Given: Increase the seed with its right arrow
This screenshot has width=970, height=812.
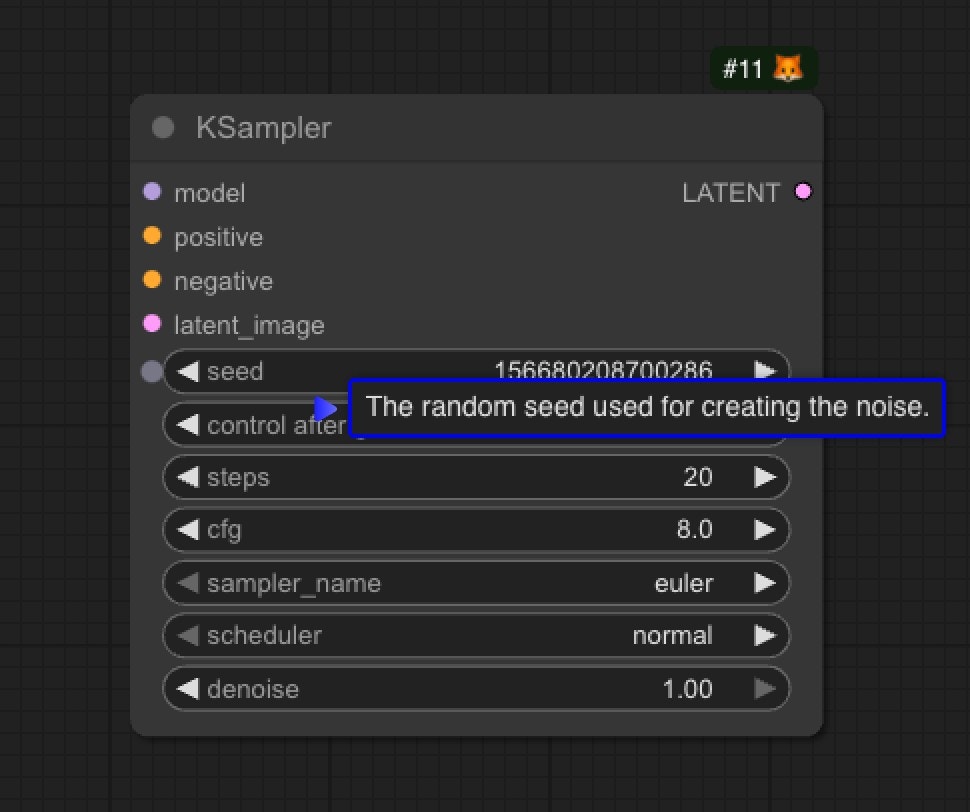Looking at the screenshot, I should coord(766,371).
